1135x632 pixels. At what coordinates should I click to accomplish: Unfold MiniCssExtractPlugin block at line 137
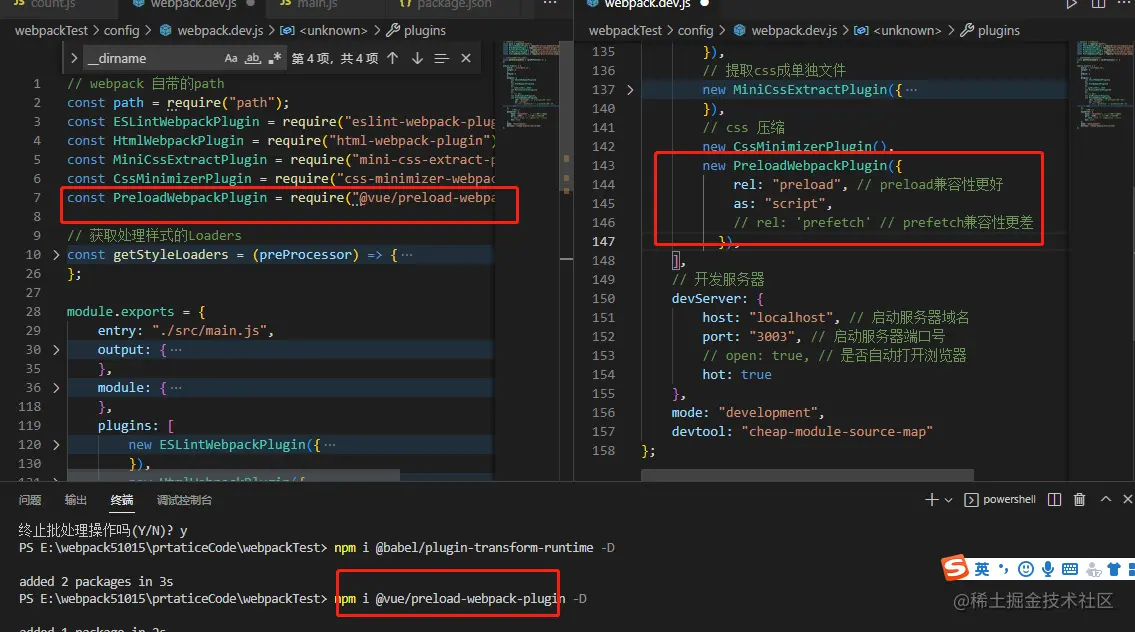pyautogui.click(x=630, y=90)
